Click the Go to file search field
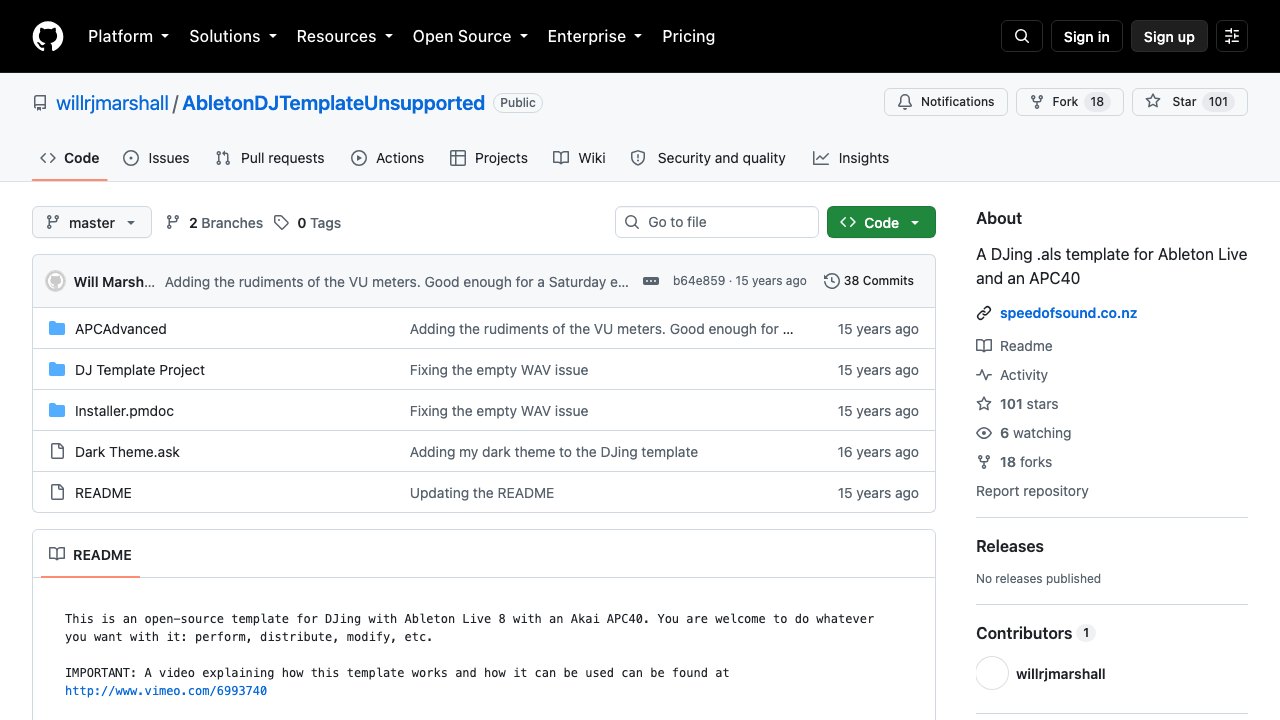This screenshot has width=1280, height=720. pyautogui.click(x=717, y=222)
